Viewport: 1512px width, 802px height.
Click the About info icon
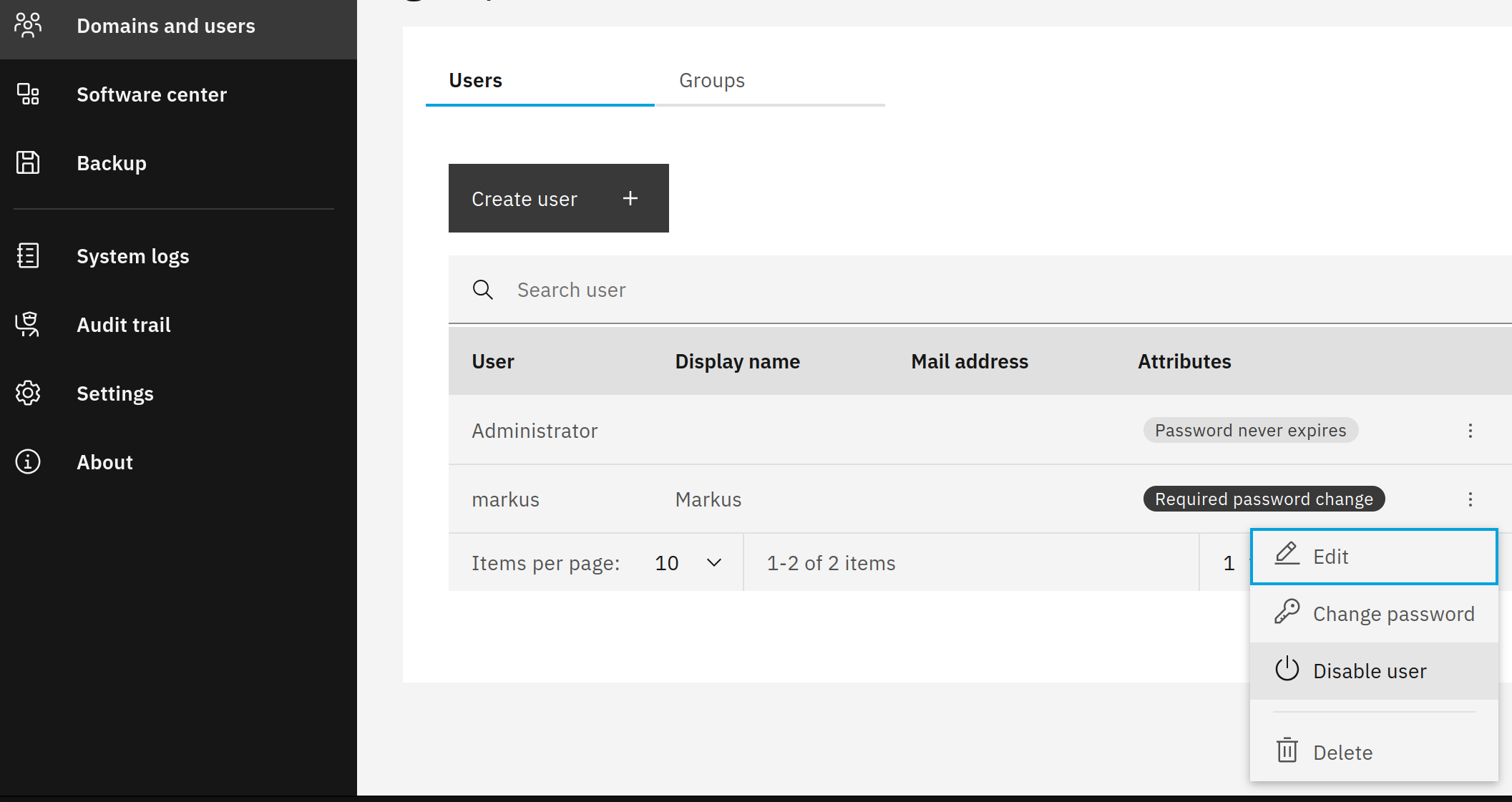(x=28, y=462)
